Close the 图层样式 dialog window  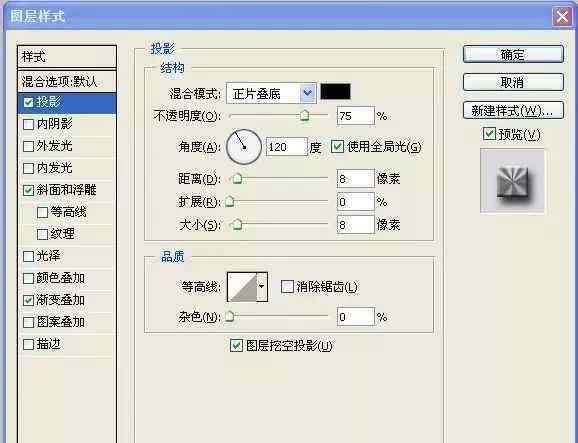tap(562, 17)
